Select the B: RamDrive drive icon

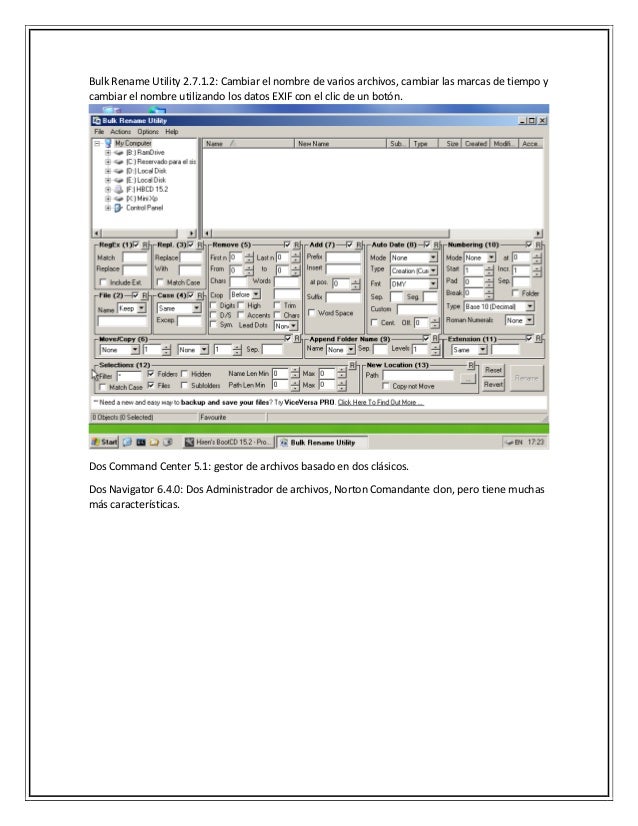tap(119, 153)
